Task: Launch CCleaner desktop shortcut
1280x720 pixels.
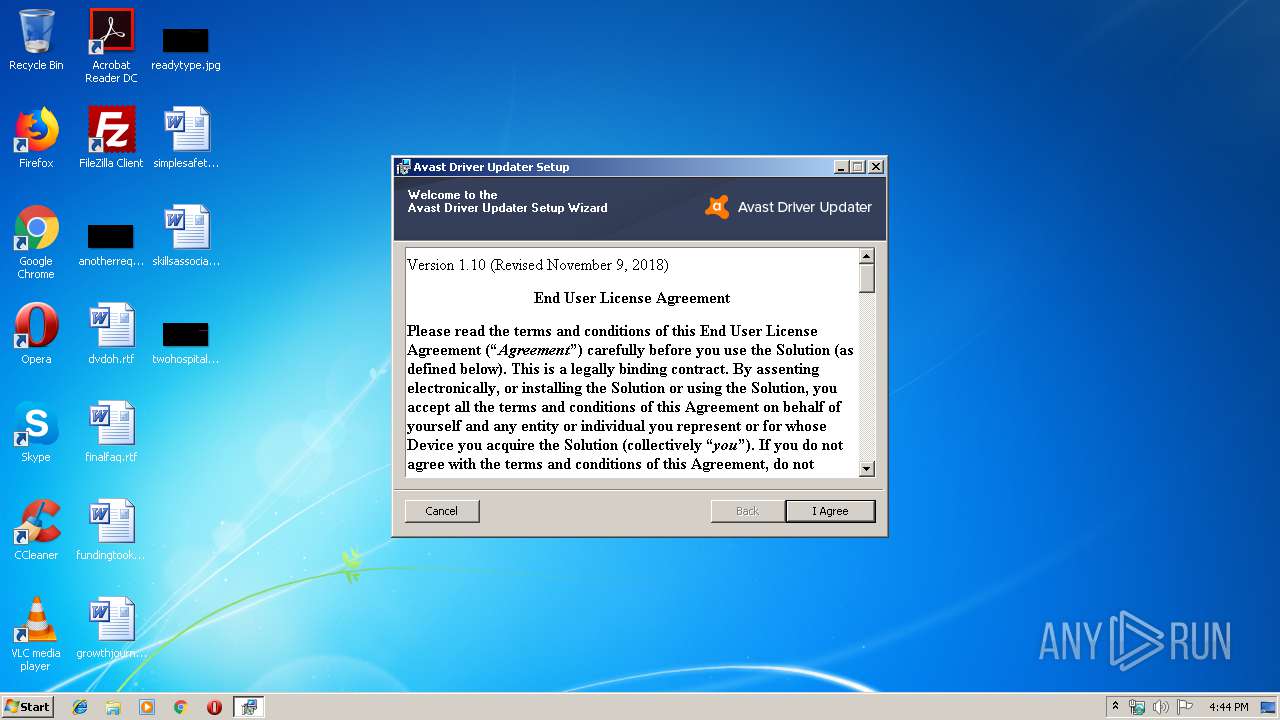Action: click(x=36, y=530)
